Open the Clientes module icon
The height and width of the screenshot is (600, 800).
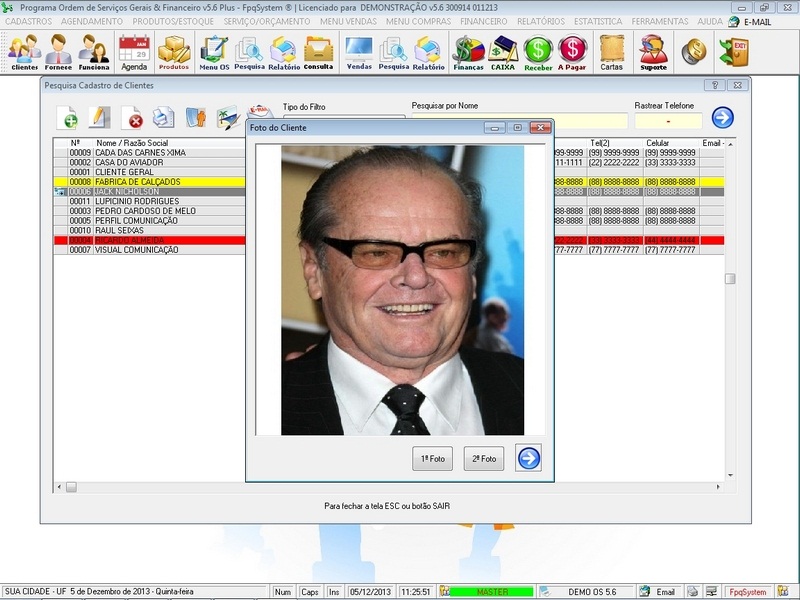point(23,51)
